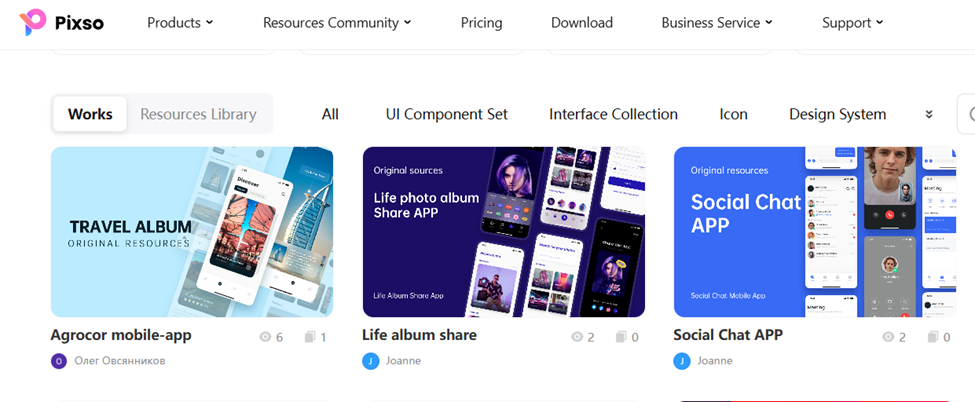Open the Resources Community dropdown
The width and height of the screenshot is (975, 402).
pyautogui.click(x=337, y=23)
